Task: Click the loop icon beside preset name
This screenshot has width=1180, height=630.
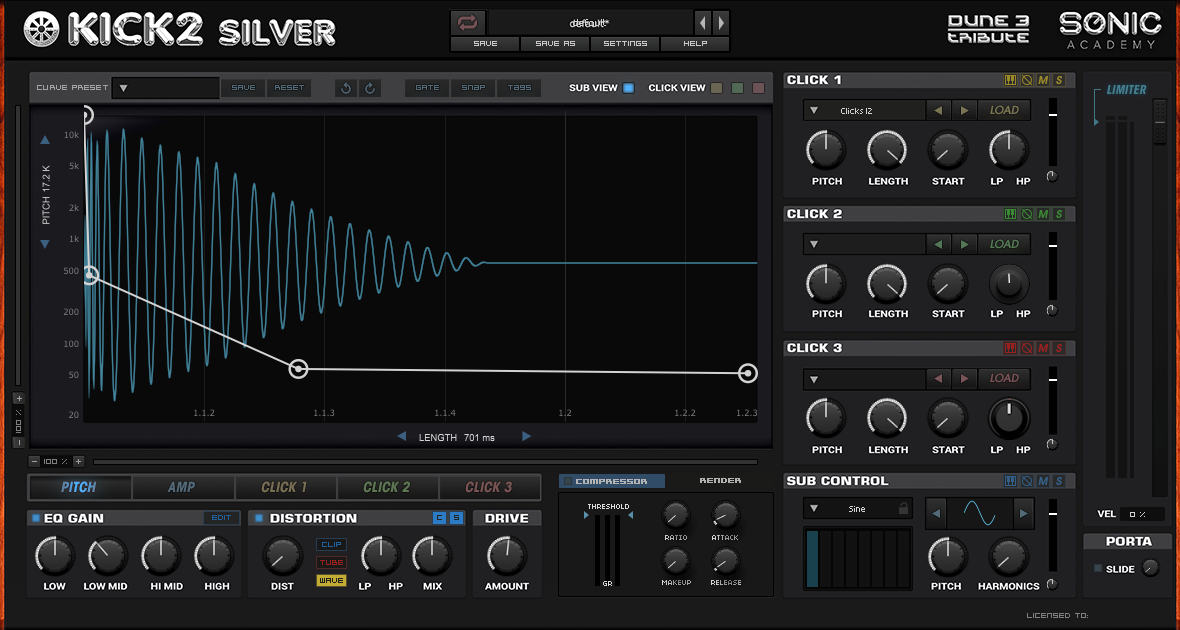Action: pyautogui.click(x=468, y=23)
